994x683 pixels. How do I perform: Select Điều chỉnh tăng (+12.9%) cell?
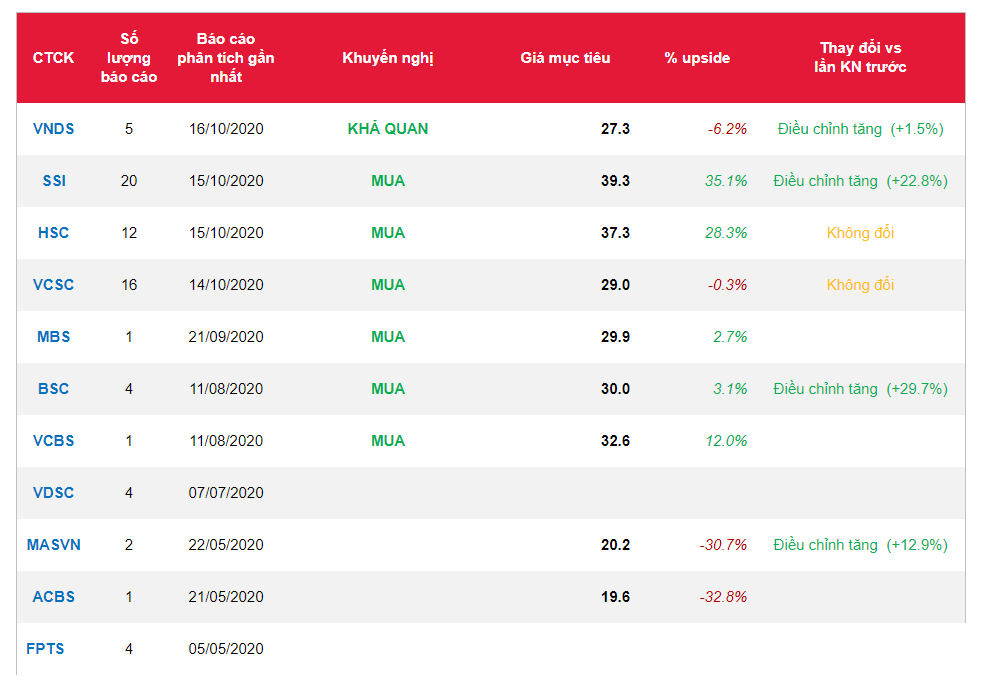click(860, 545)
